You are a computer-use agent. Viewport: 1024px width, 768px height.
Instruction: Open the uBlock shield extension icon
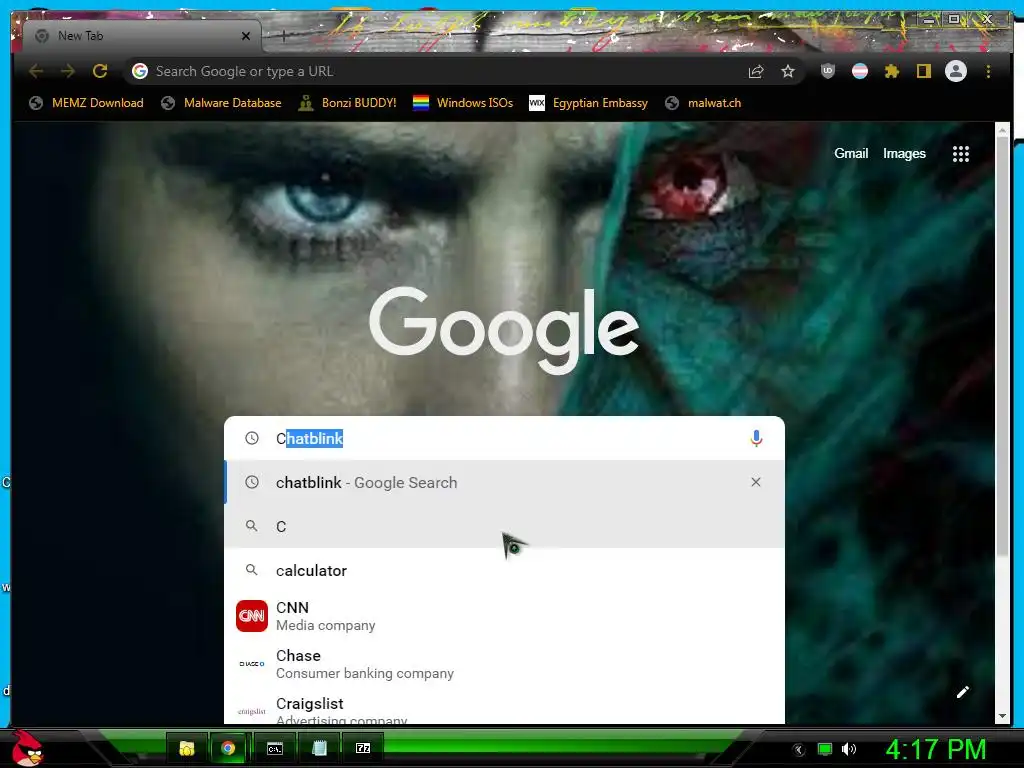click(827, 71)
